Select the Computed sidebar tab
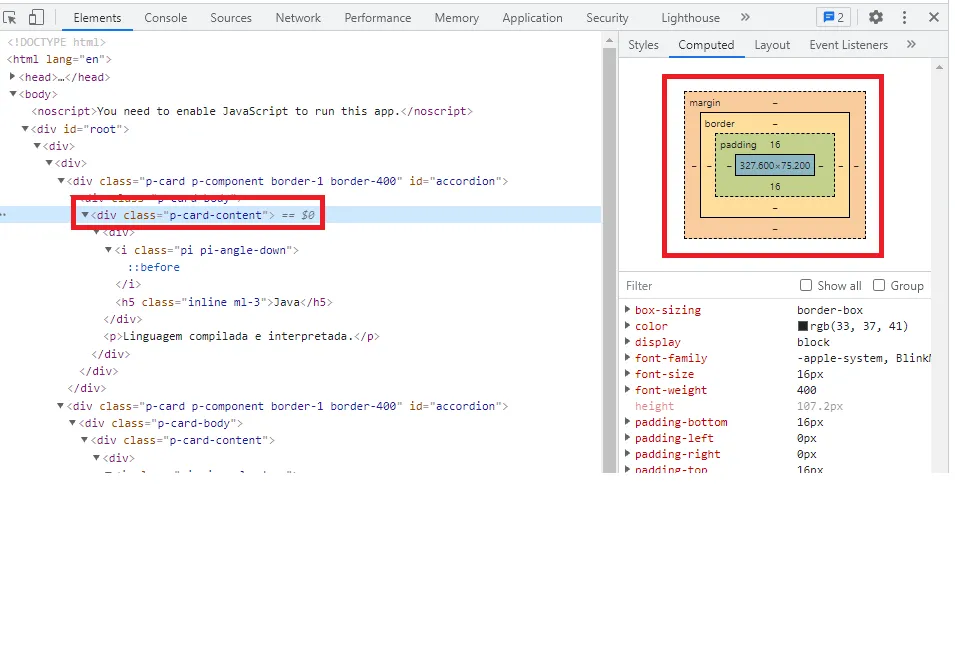 click(706, 44)
